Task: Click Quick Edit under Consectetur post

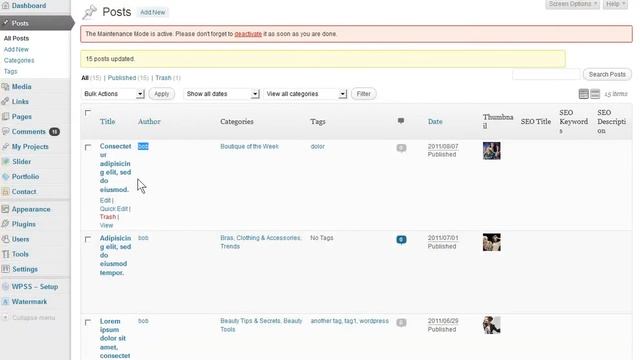Action: click(x=114, y=209)
